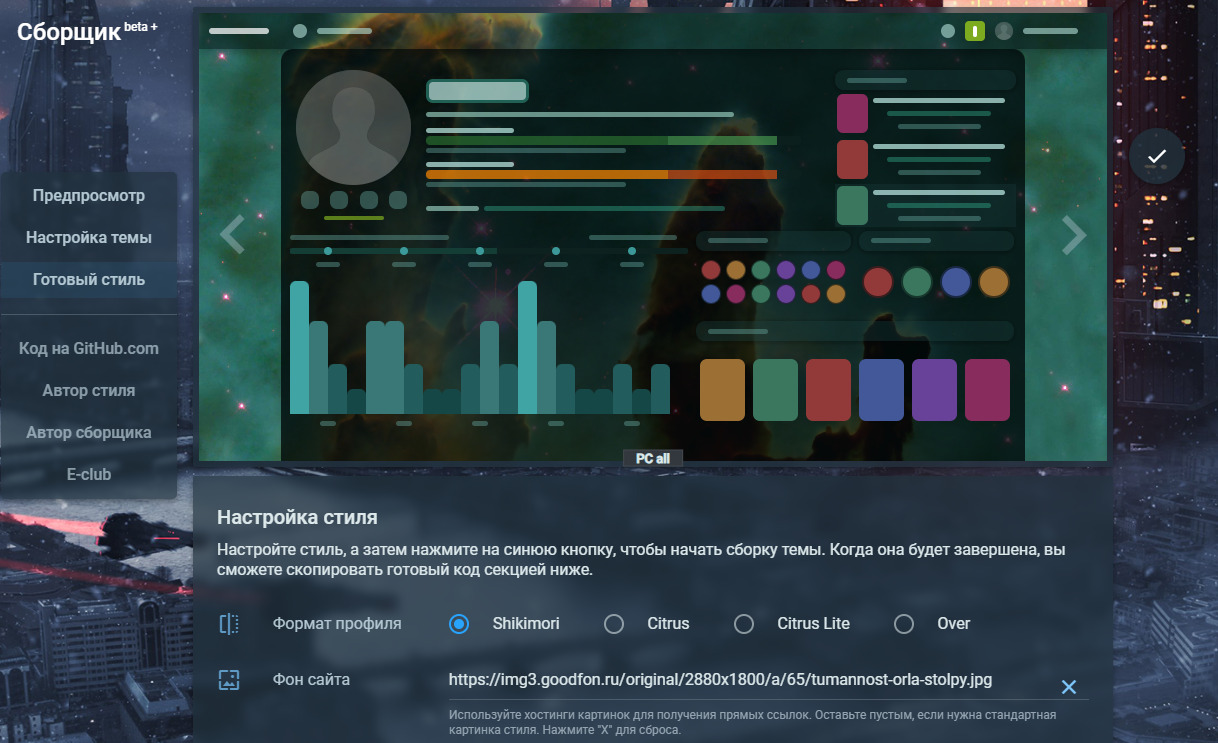The image size is (1218, 743).
Task: Open the Предпросмотр section
Action: (x=89, y=196)
